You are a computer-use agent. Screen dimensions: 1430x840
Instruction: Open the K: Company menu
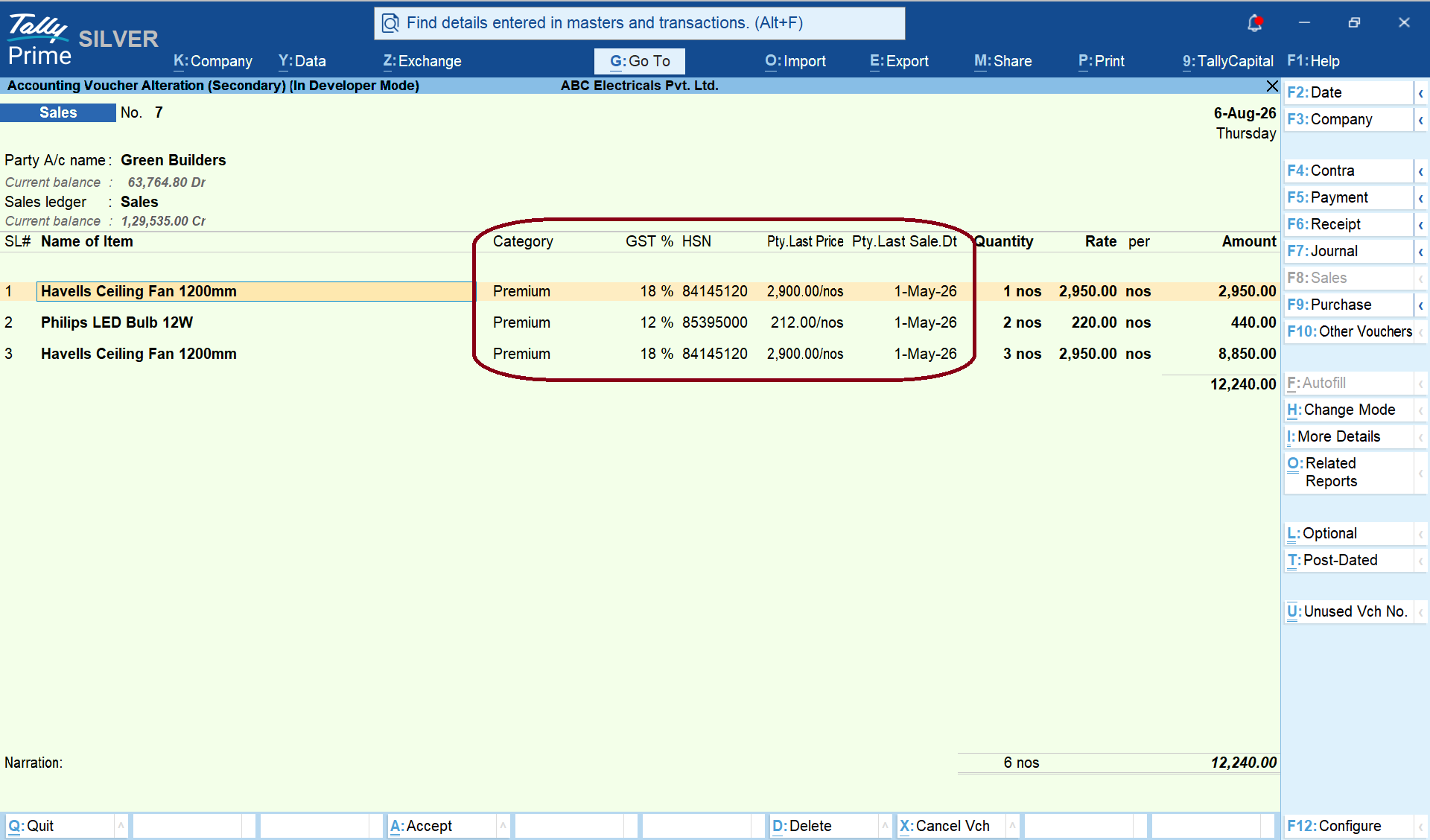tap(213, 61)
